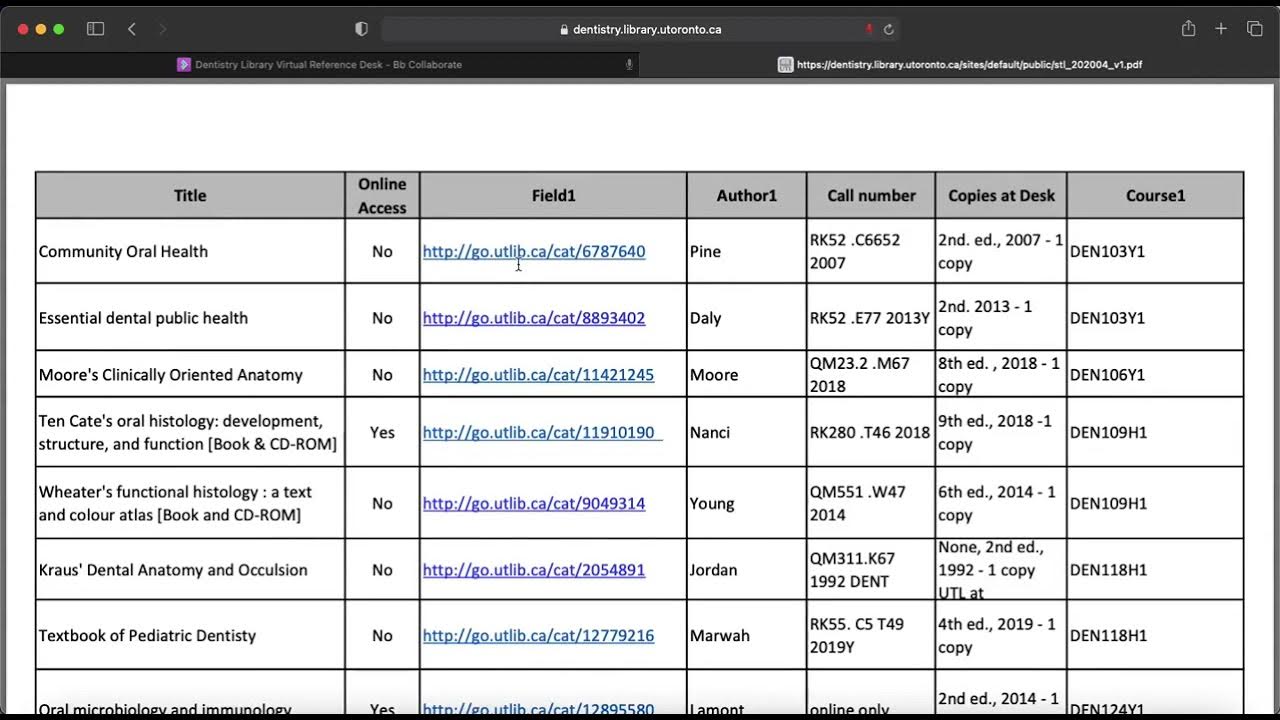This screenshot has height=720, width=1280.
Task: Click the Bb Collaborate tab favicon
Action: tap(184, 64)
